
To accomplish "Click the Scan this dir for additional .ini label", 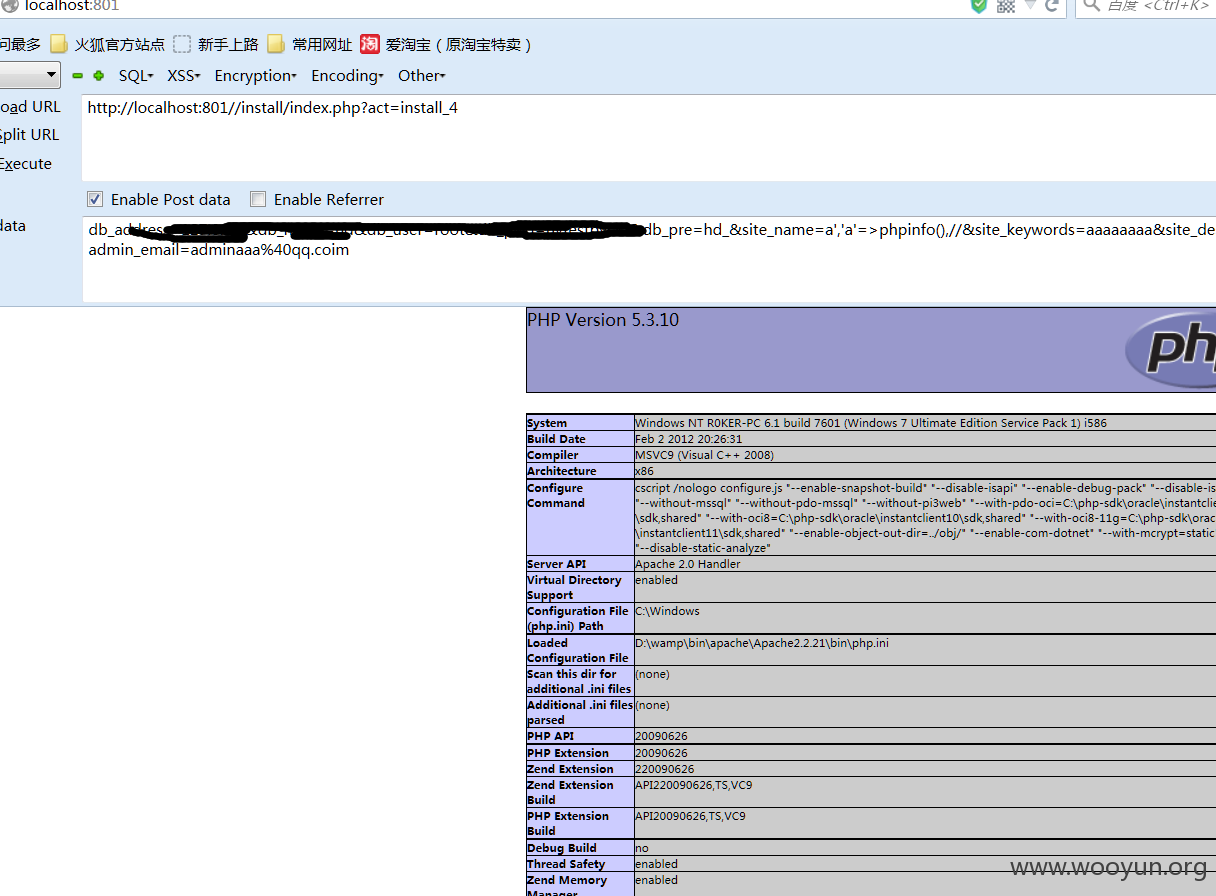I will click(x=579, y=682).
